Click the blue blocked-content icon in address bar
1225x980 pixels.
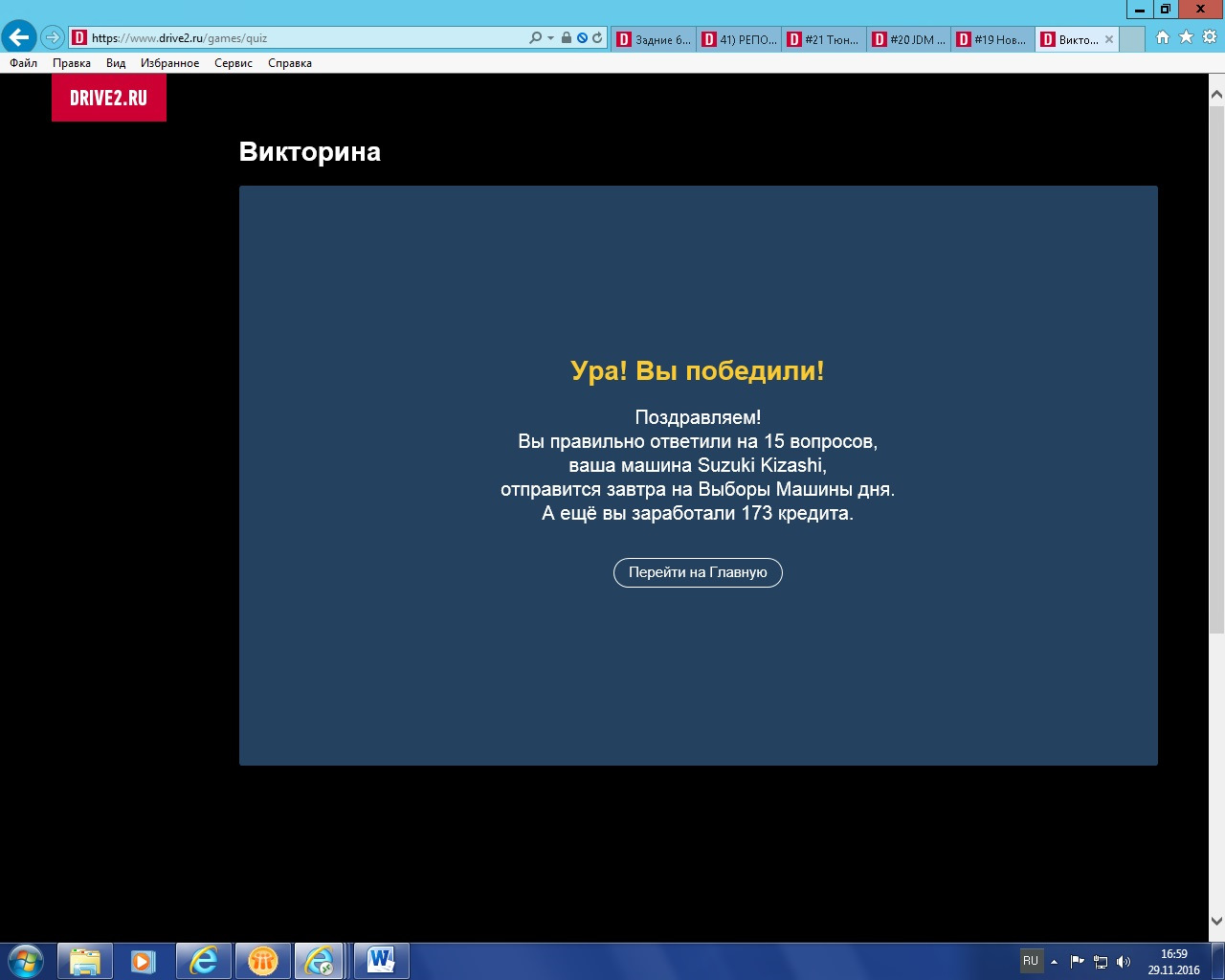(x=582, y=38)
